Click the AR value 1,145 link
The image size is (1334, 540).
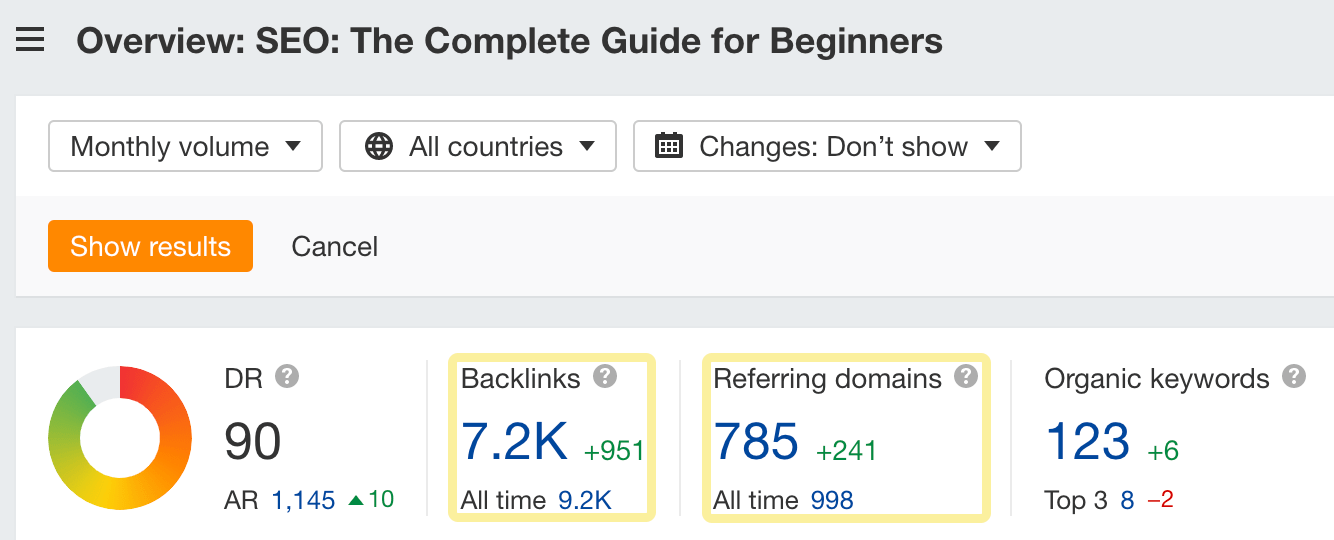click(x=303, y=500)
